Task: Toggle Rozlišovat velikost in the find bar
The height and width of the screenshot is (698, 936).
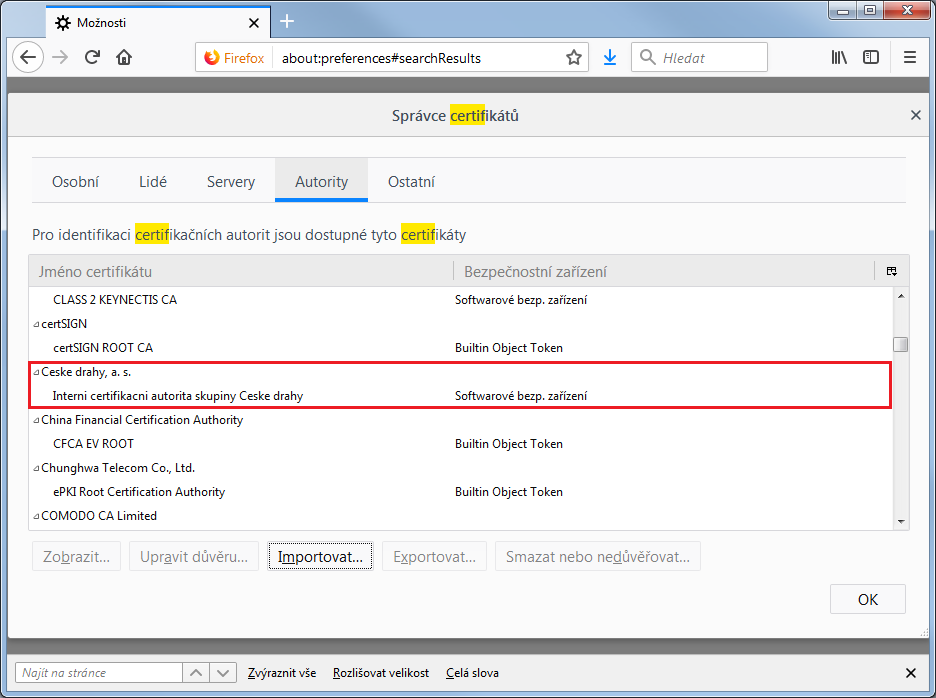Action: [x=381, y=673]
